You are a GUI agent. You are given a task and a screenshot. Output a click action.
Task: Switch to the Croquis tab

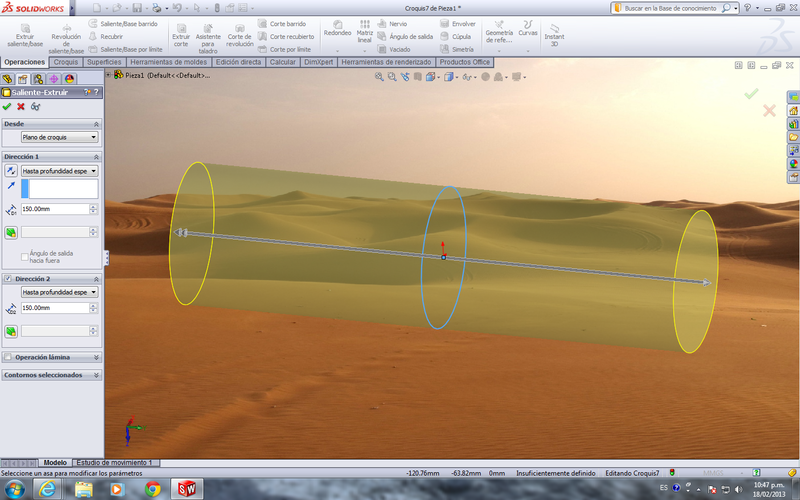66,62
